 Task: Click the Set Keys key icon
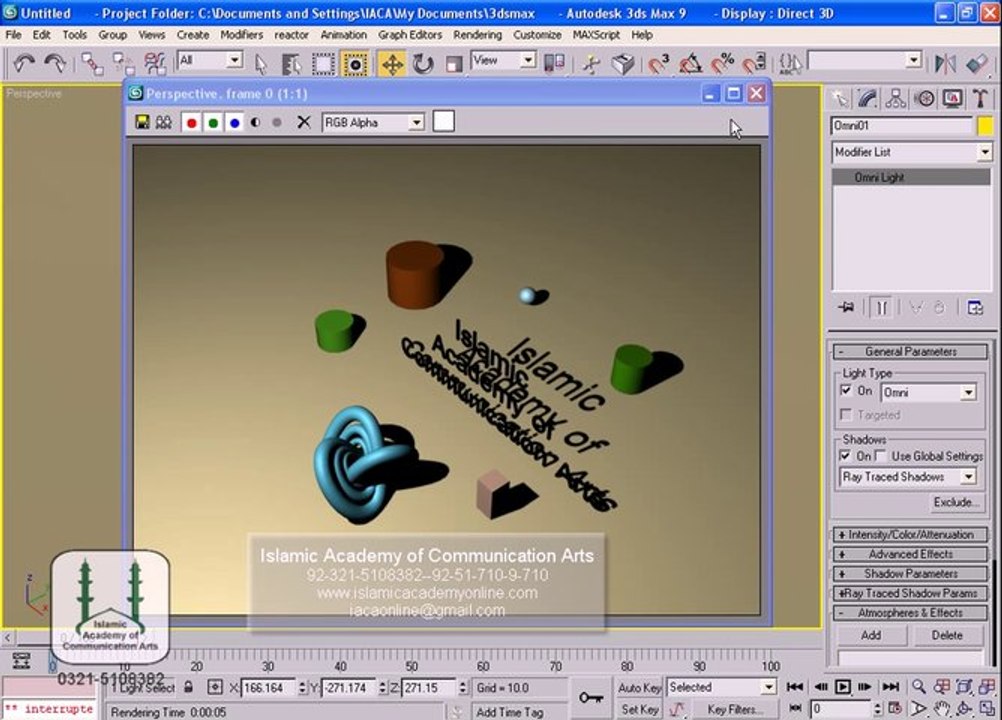pyautogui.click(x=590, y=698)
